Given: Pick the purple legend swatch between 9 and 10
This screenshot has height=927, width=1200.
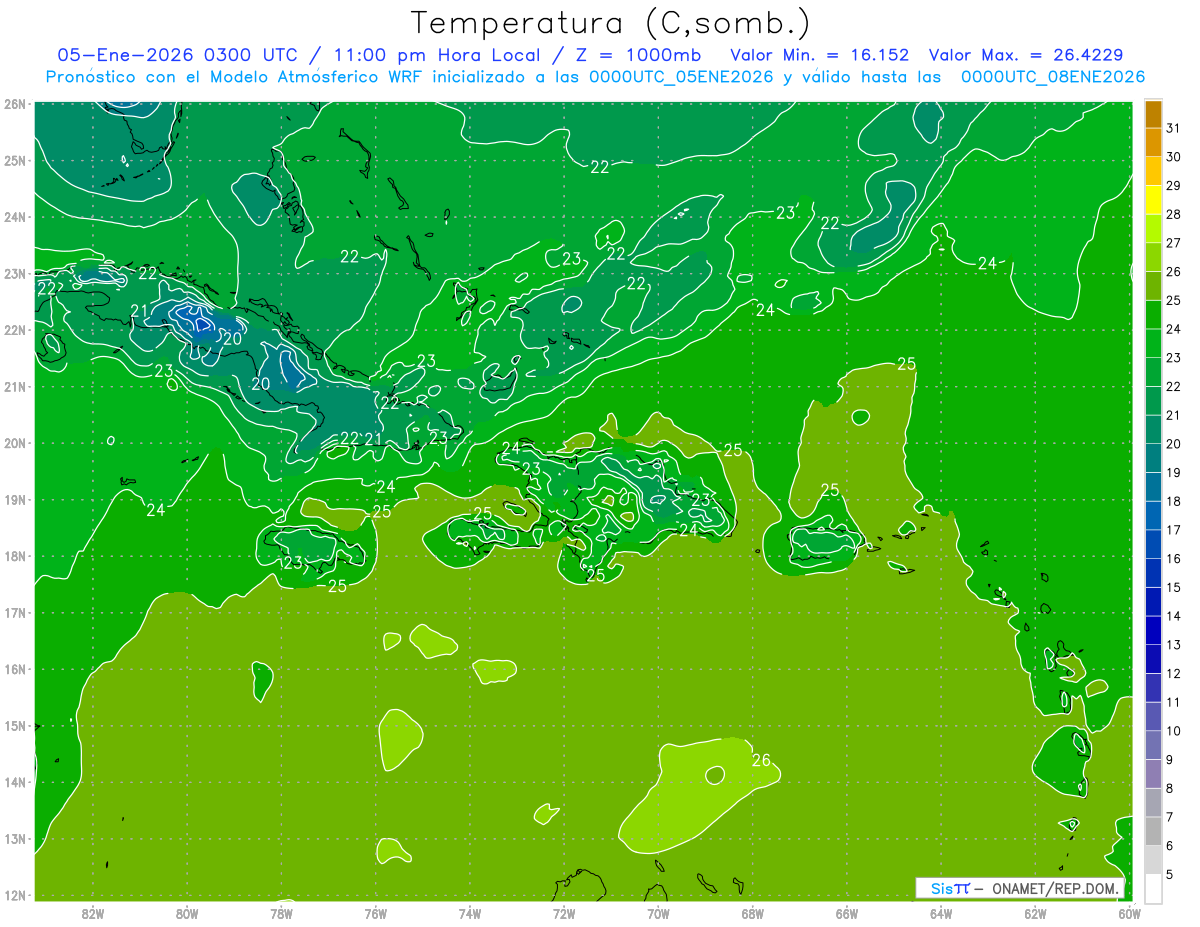Looking at the screenshot, I should (x=1153, y=745).
